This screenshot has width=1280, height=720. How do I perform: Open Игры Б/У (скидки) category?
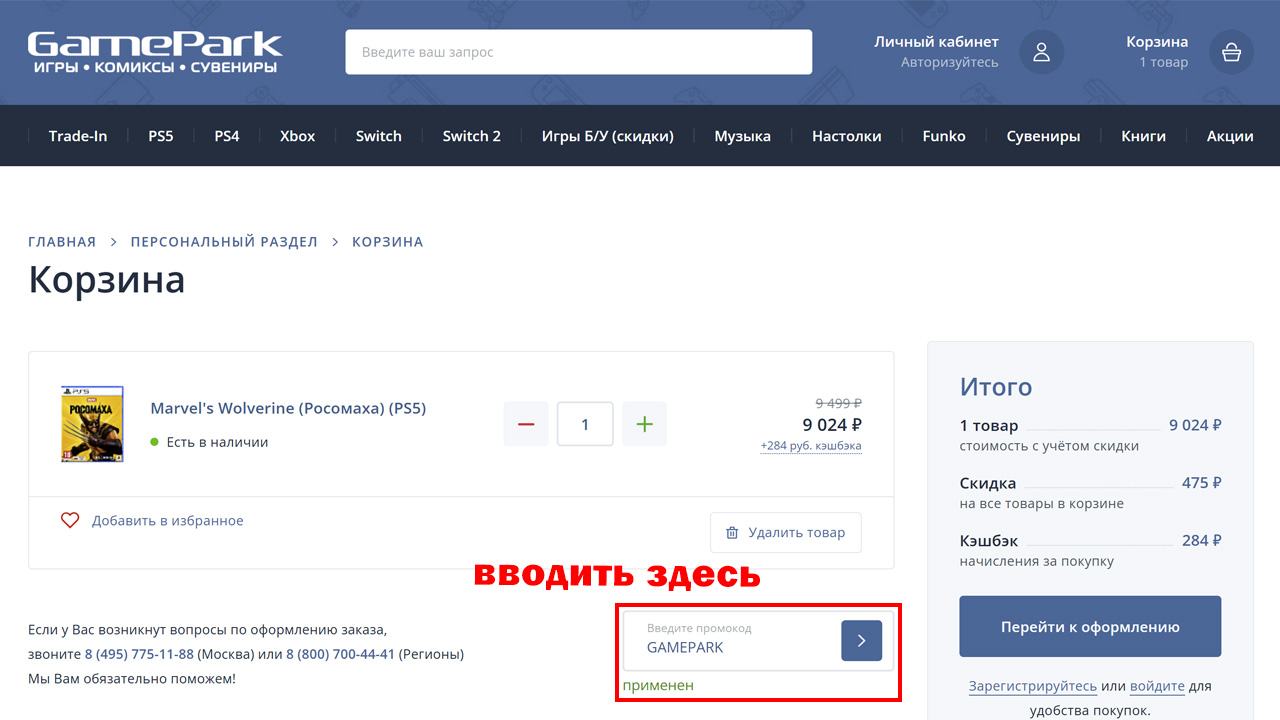(608, 136)
